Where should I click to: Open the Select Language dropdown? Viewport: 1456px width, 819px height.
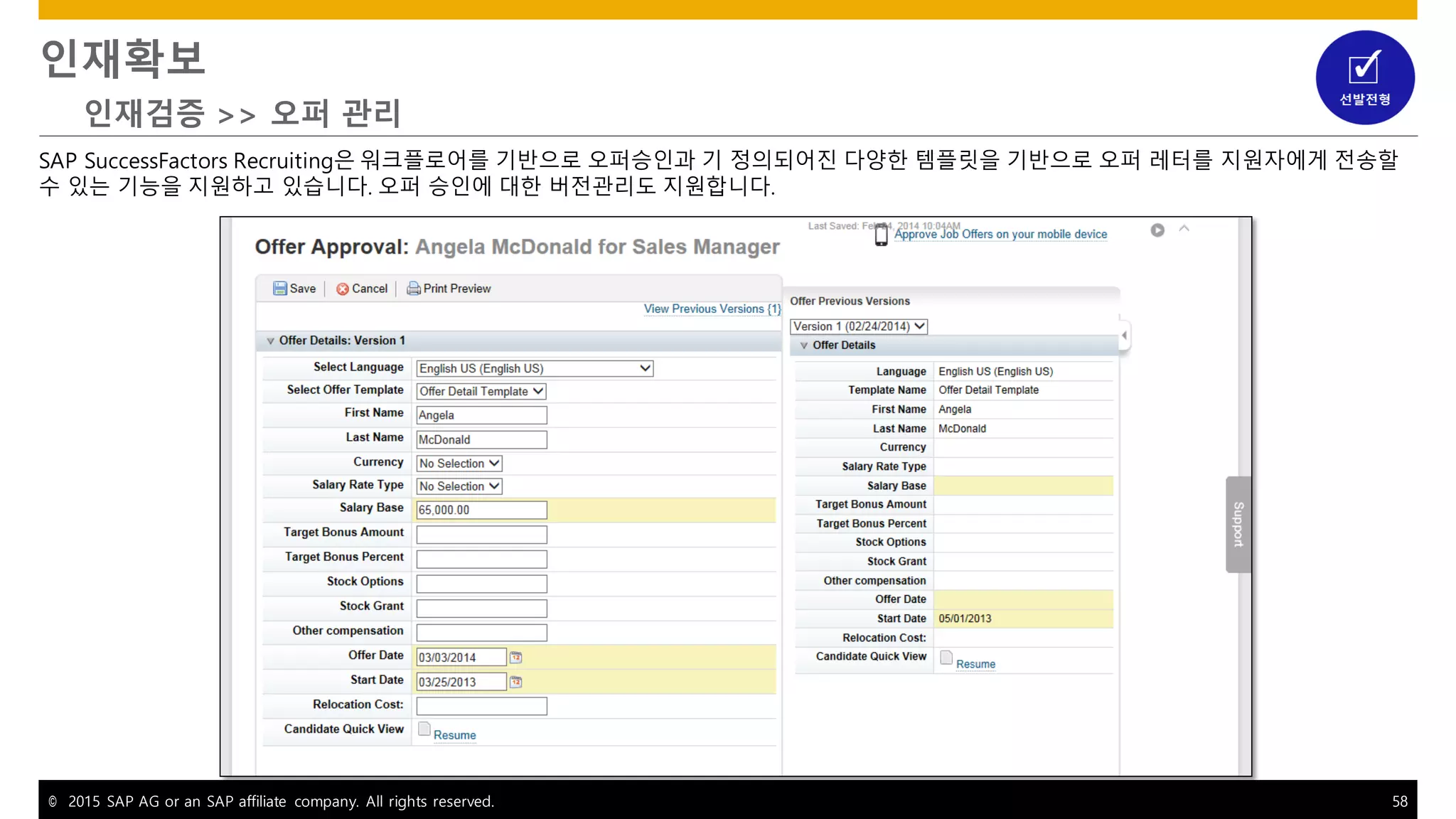click(x=534, y=368)
